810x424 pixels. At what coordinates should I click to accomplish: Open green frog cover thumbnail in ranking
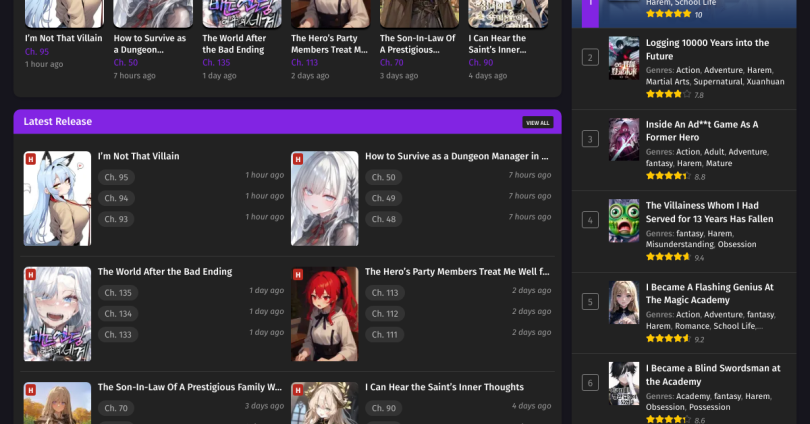(x=624, y=221)
